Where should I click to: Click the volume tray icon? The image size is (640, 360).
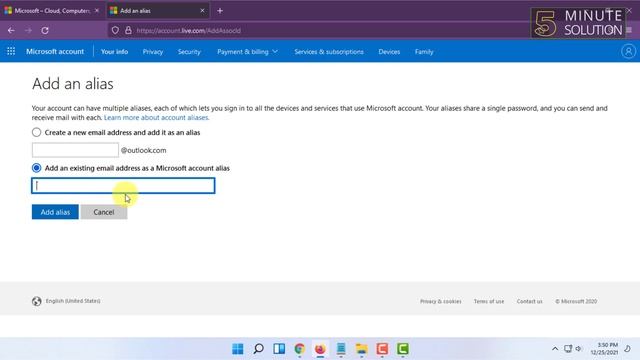pyautogui.click(x=578, y=349)
